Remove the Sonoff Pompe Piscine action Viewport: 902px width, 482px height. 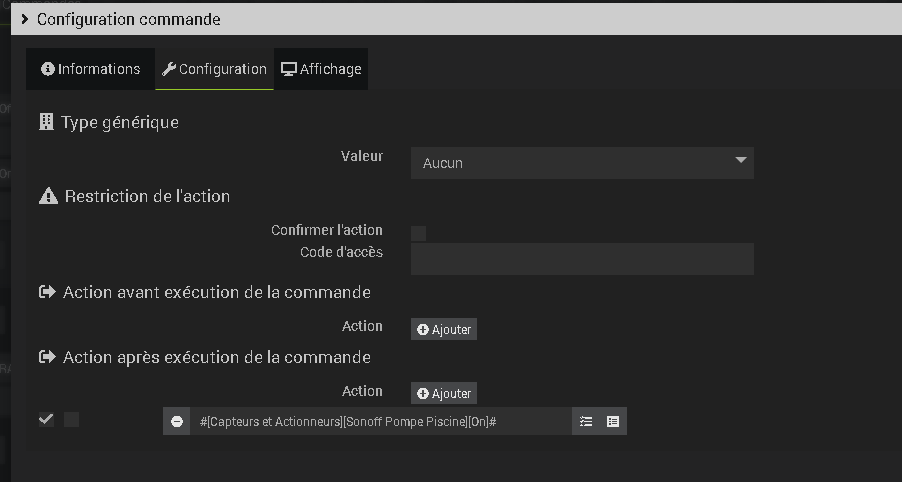coord(177,422)
